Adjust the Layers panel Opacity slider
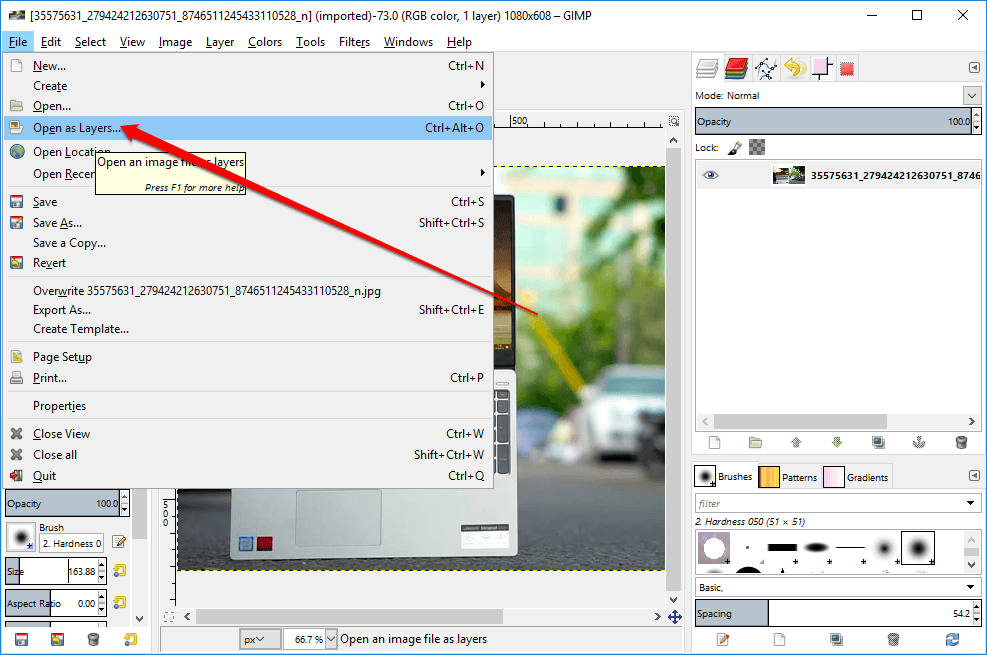 (x=833, y=121)
